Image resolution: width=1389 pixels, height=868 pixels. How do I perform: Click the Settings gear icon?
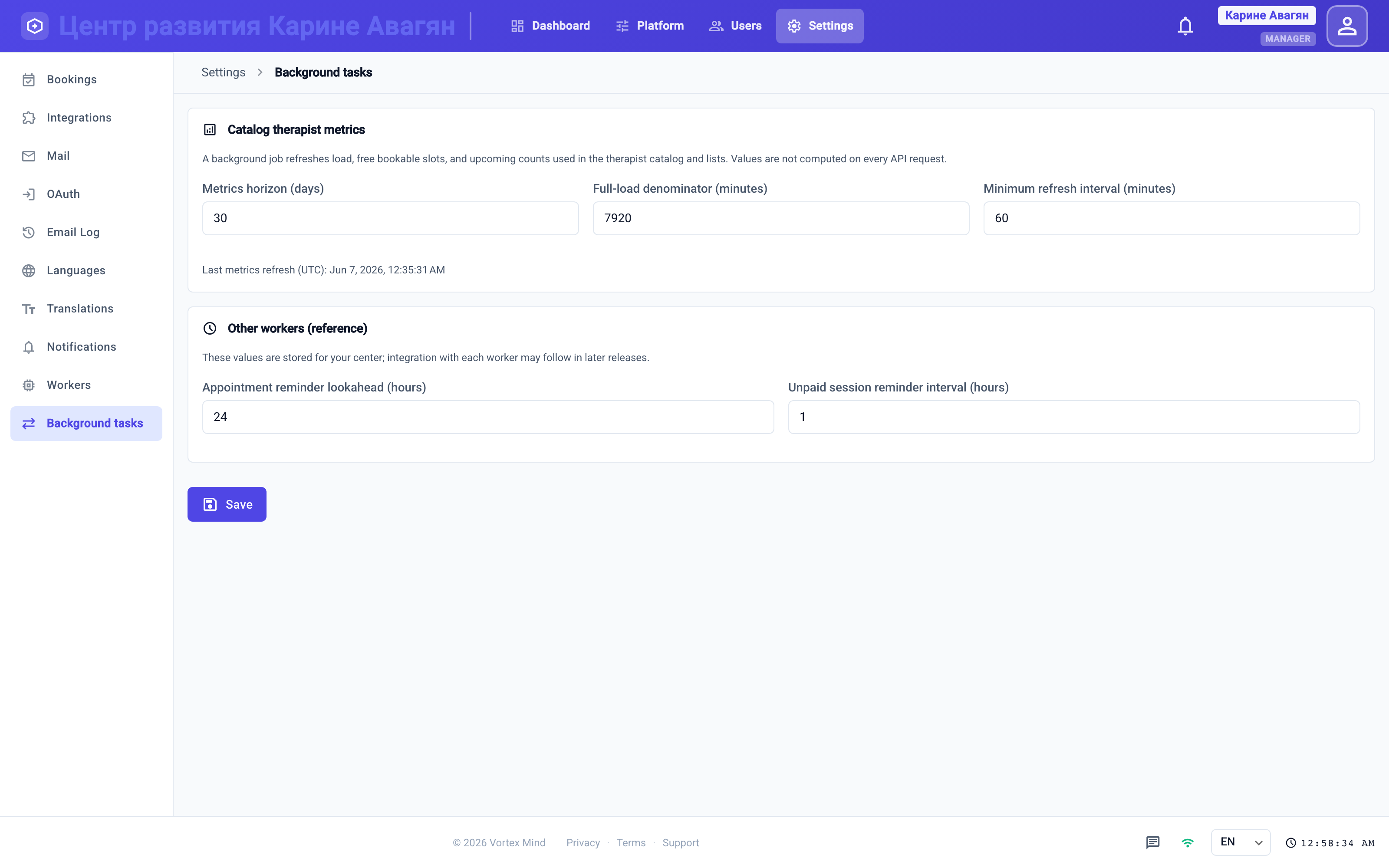click(x=794, y=26)
